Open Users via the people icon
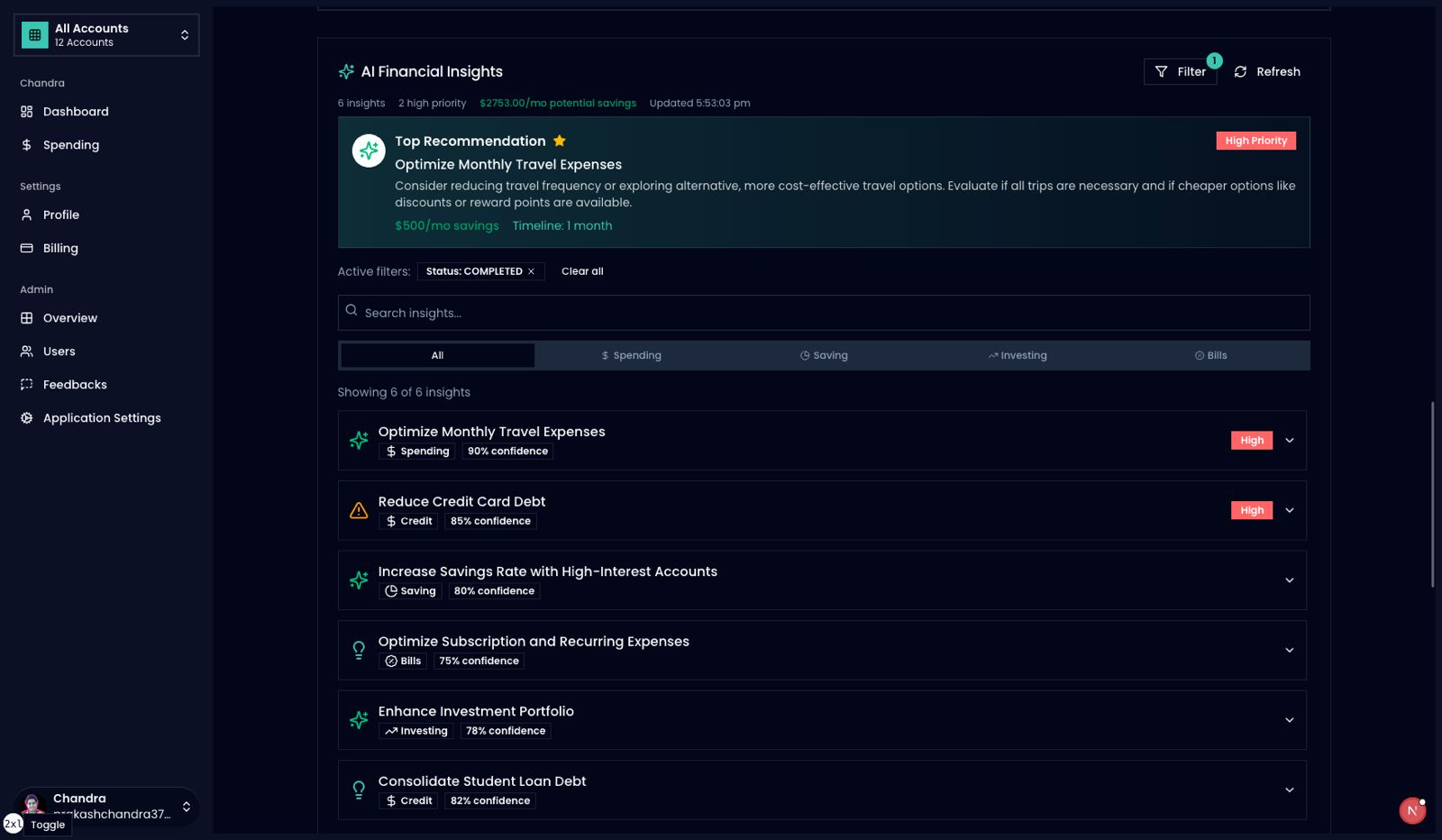The image size is (1442, 840). pyautogui.click(x=27, y=352)
